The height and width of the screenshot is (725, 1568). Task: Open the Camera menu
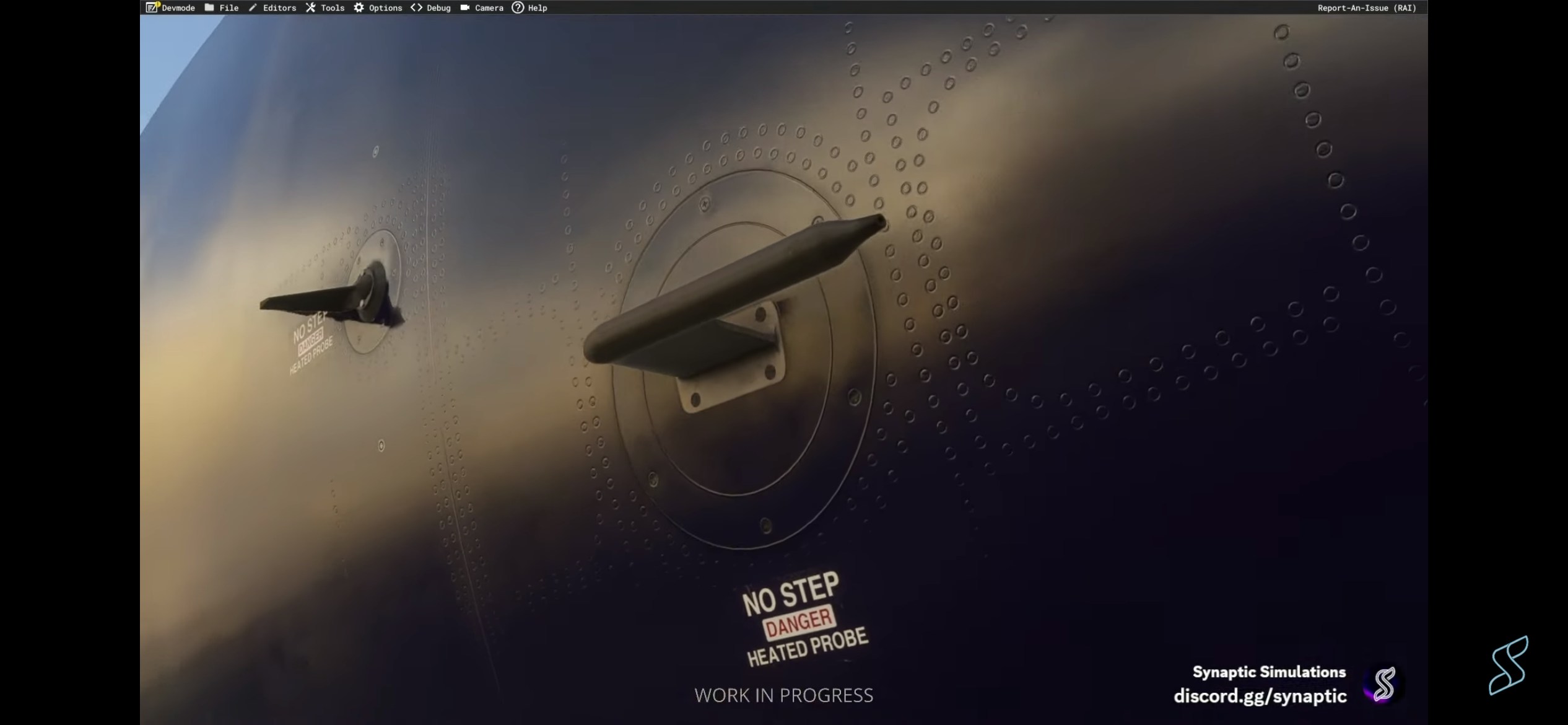click(489, 8)
